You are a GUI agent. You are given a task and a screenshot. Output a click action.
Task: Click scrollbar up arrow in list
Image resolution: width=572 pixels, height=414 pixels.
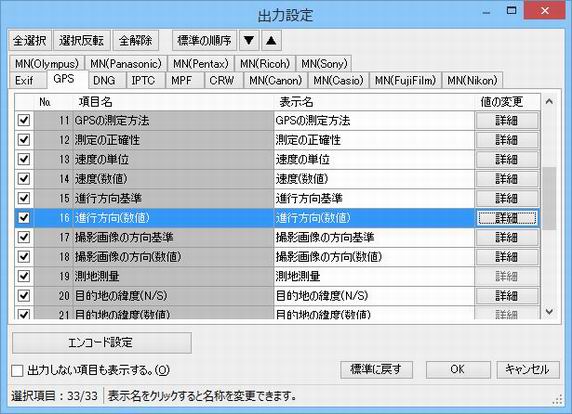[549, 102]
